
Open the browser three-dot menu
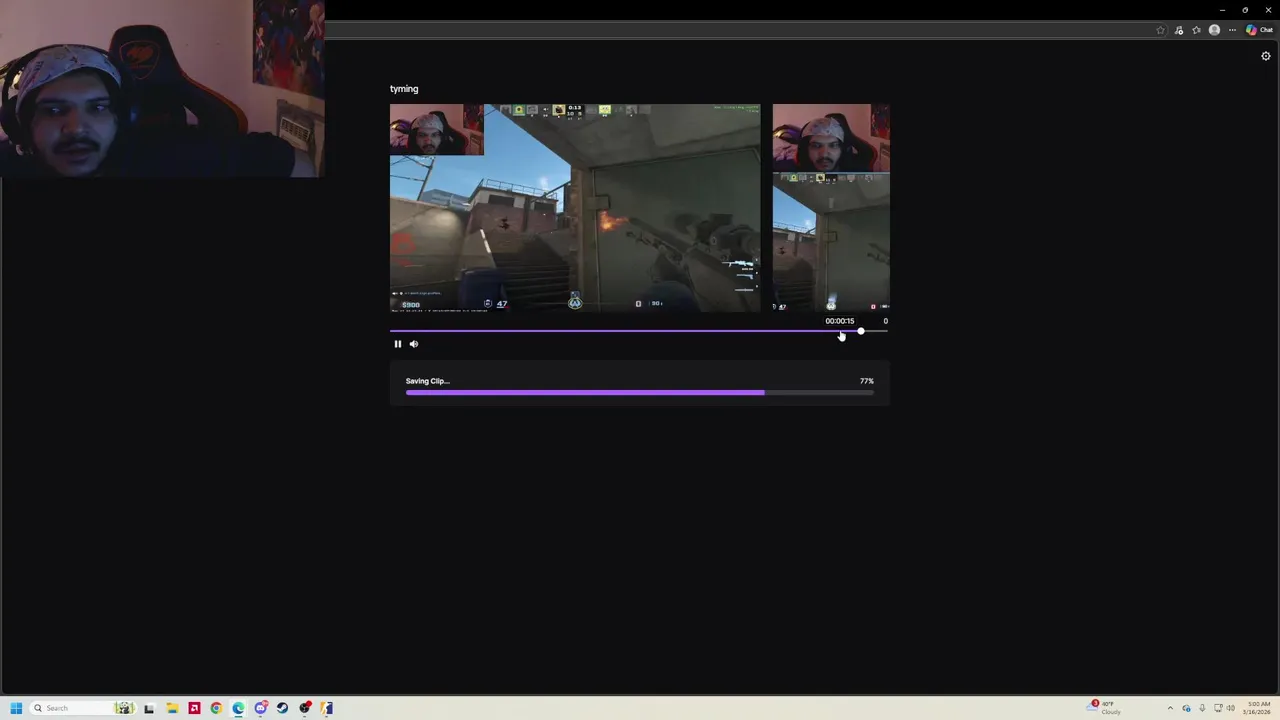(1232, 30)
